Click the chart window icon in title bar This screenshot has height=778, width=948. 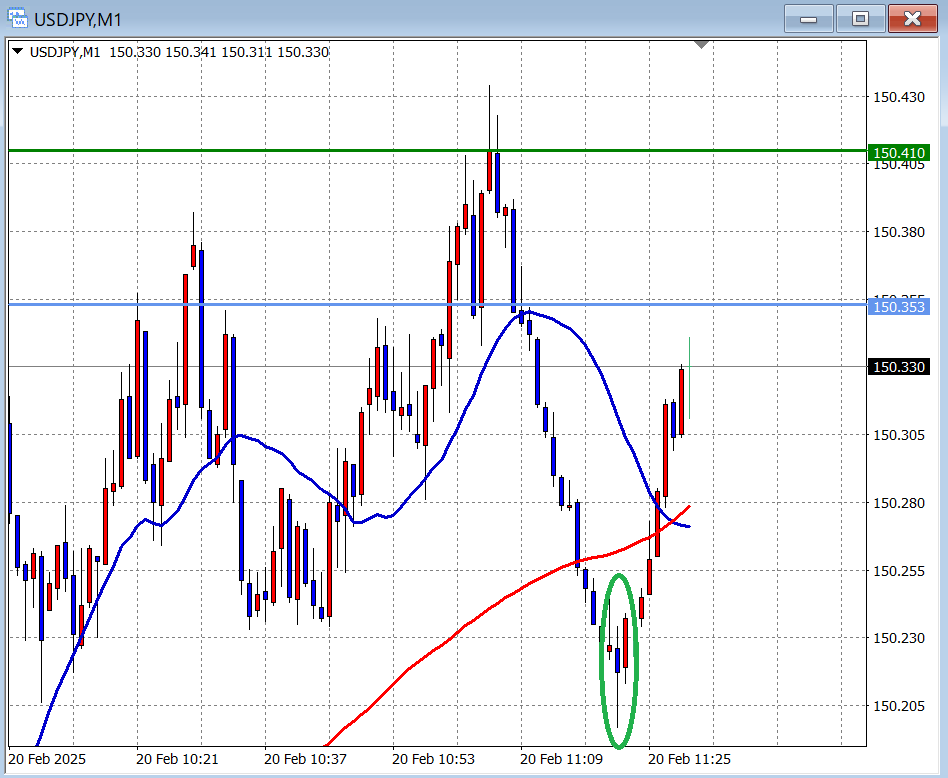(x=17, y=19)
